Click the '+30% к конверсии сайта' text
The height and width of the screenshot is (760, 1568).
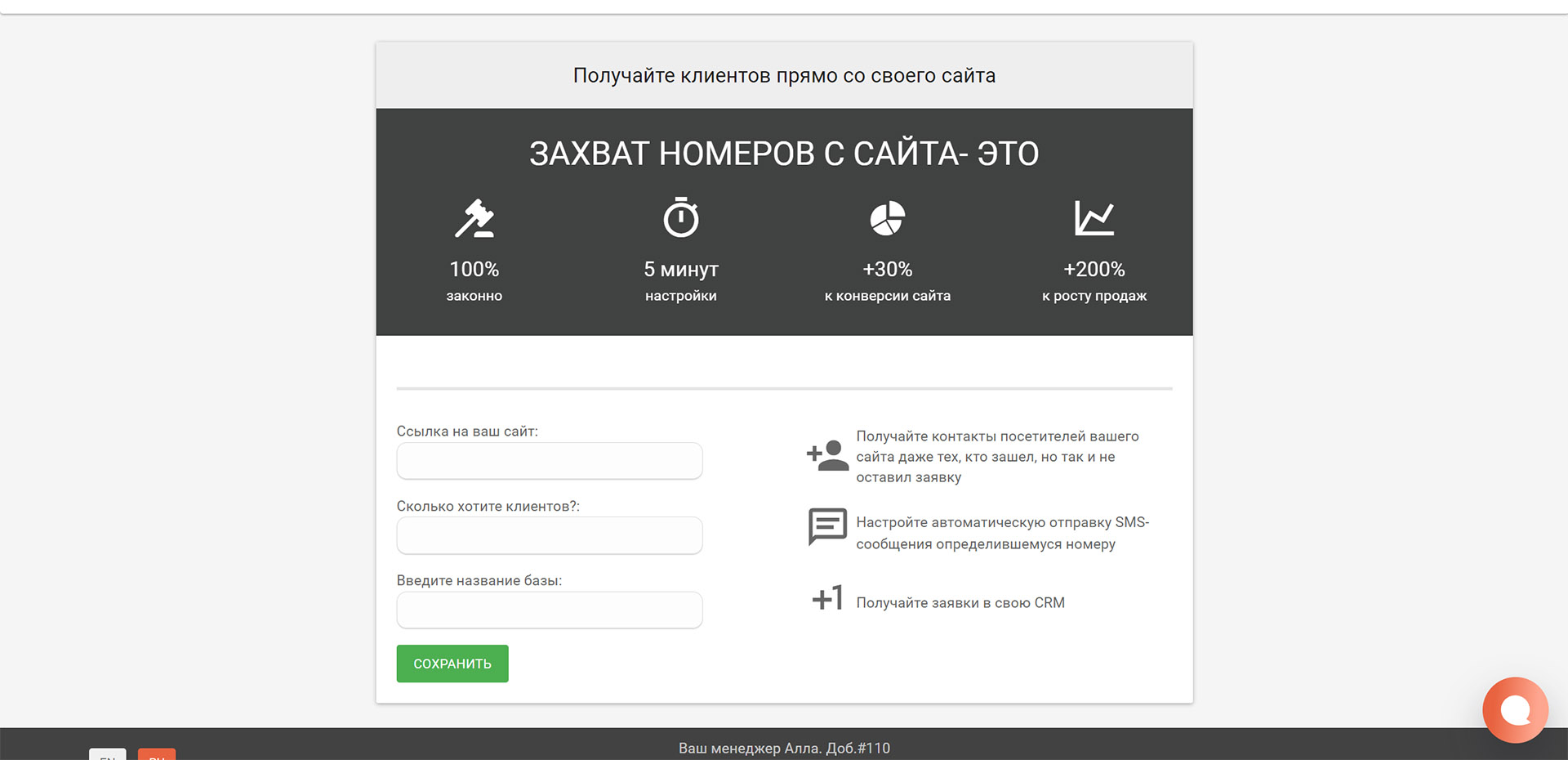tap(887, 281)
